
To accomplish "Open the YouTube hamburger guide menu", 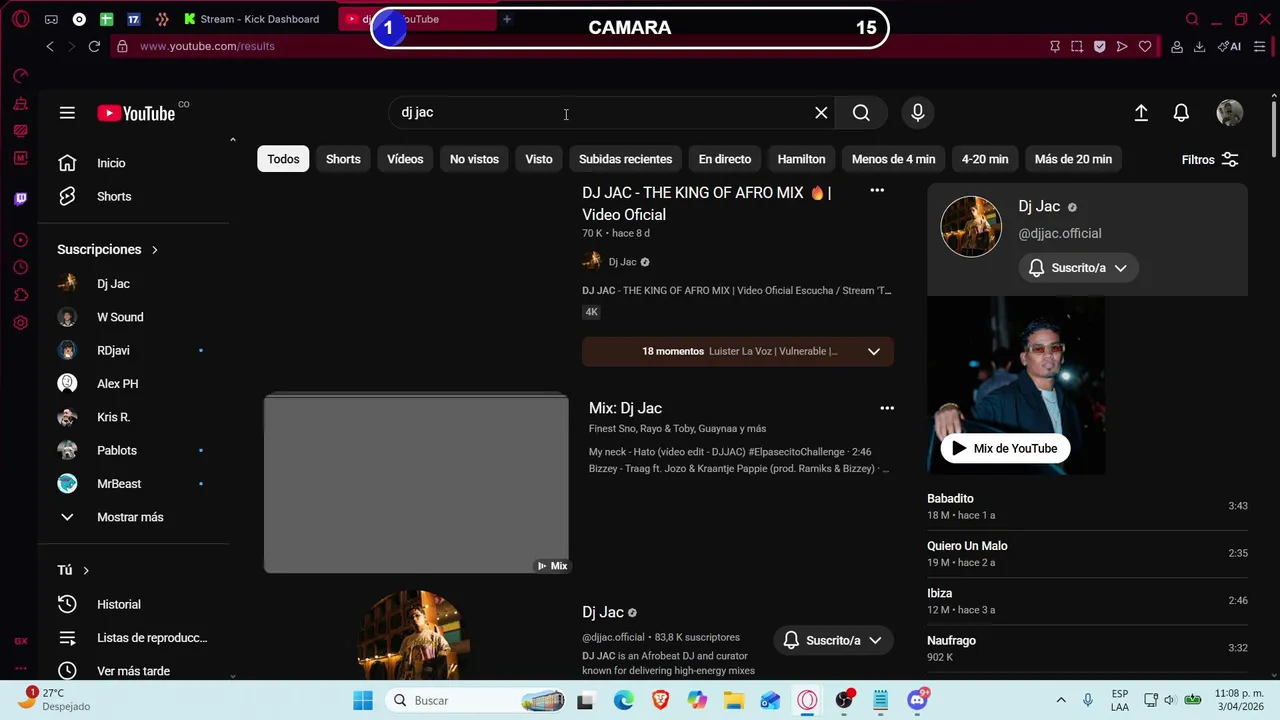I will pyautogui.click(x=67, y=113).
